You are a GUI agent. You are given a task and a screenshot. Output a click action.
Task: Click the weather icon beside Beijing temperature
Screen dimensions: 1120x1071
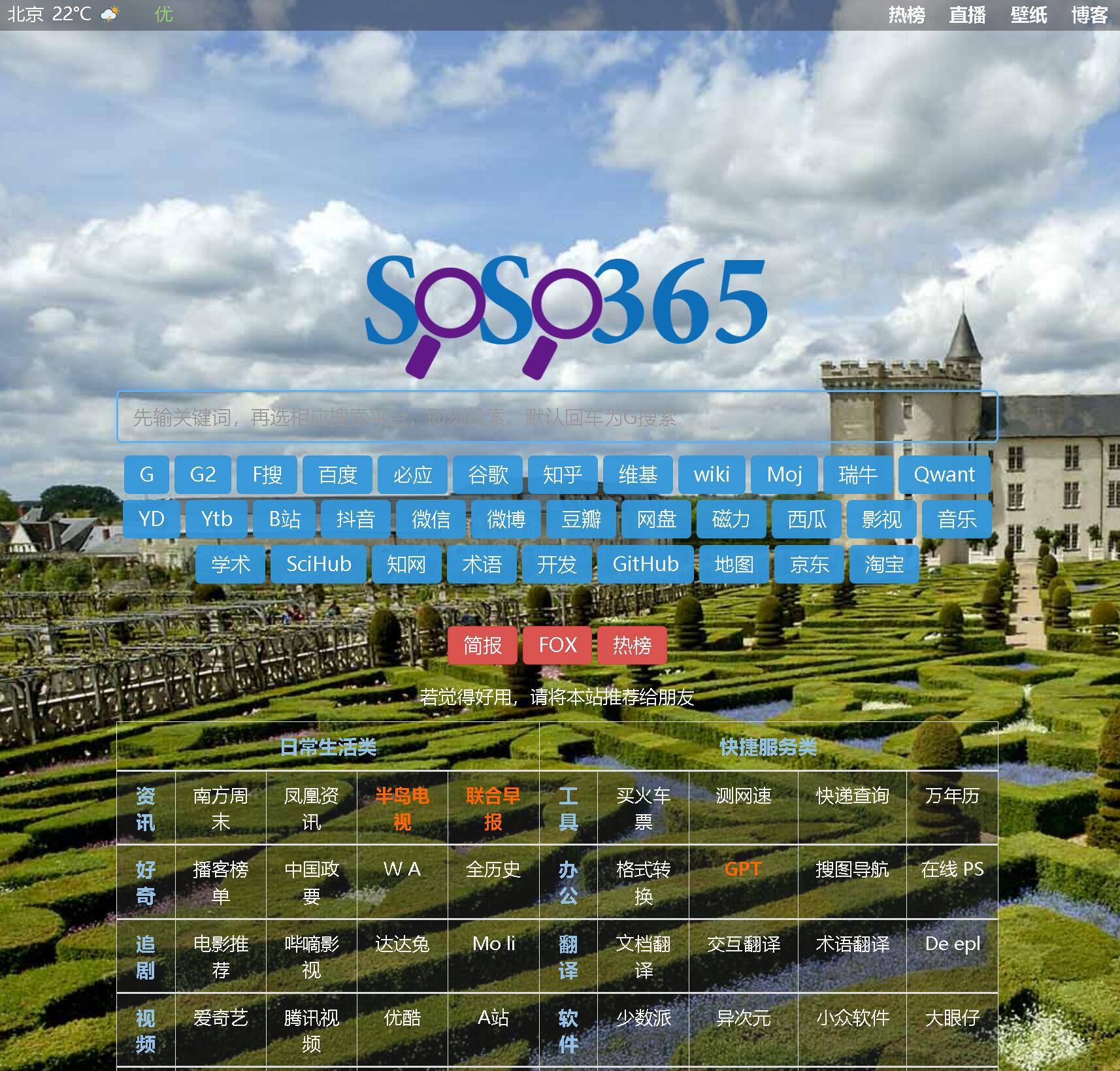point(110,14)
